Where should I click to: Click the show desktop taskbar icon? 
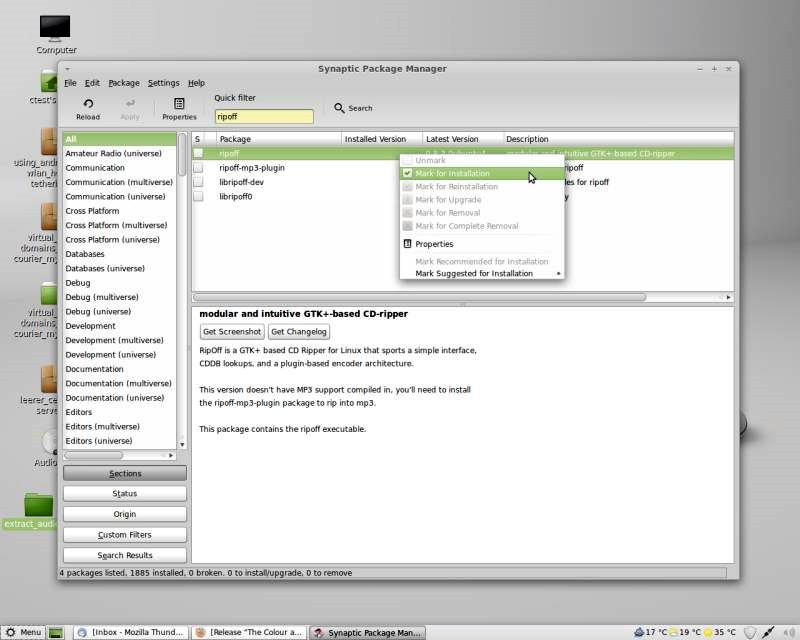pyautogui.click(x=56, y=633)
